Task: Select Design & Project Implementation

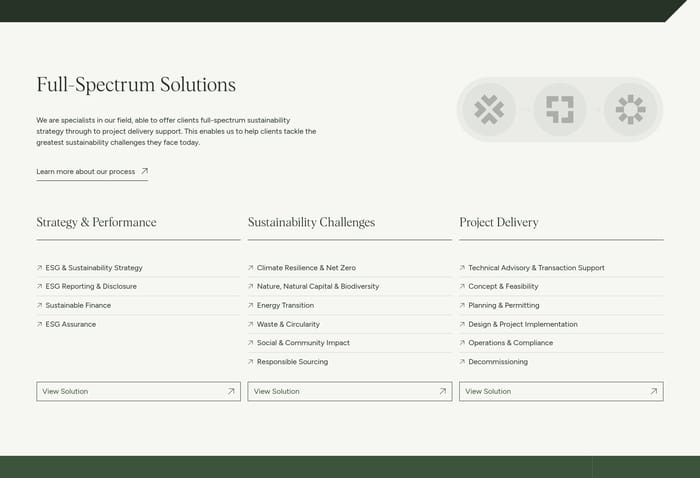Action: tap(523, 324)
